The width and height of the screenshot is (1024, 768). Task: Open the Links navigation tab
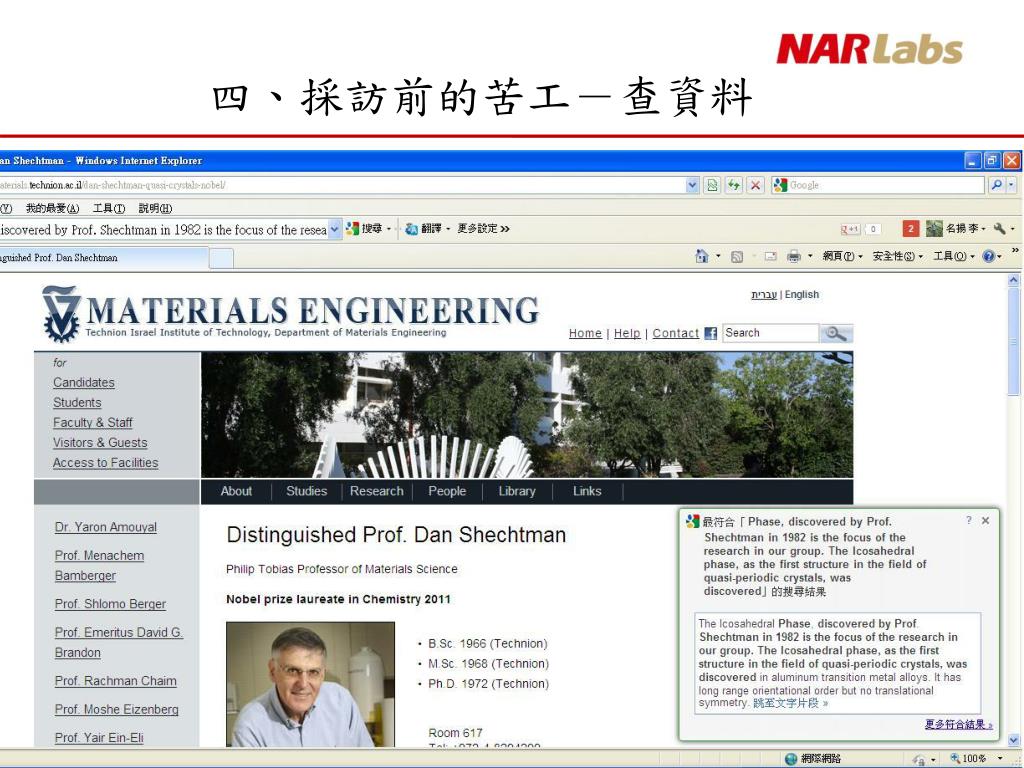click(x=586, y=491)
